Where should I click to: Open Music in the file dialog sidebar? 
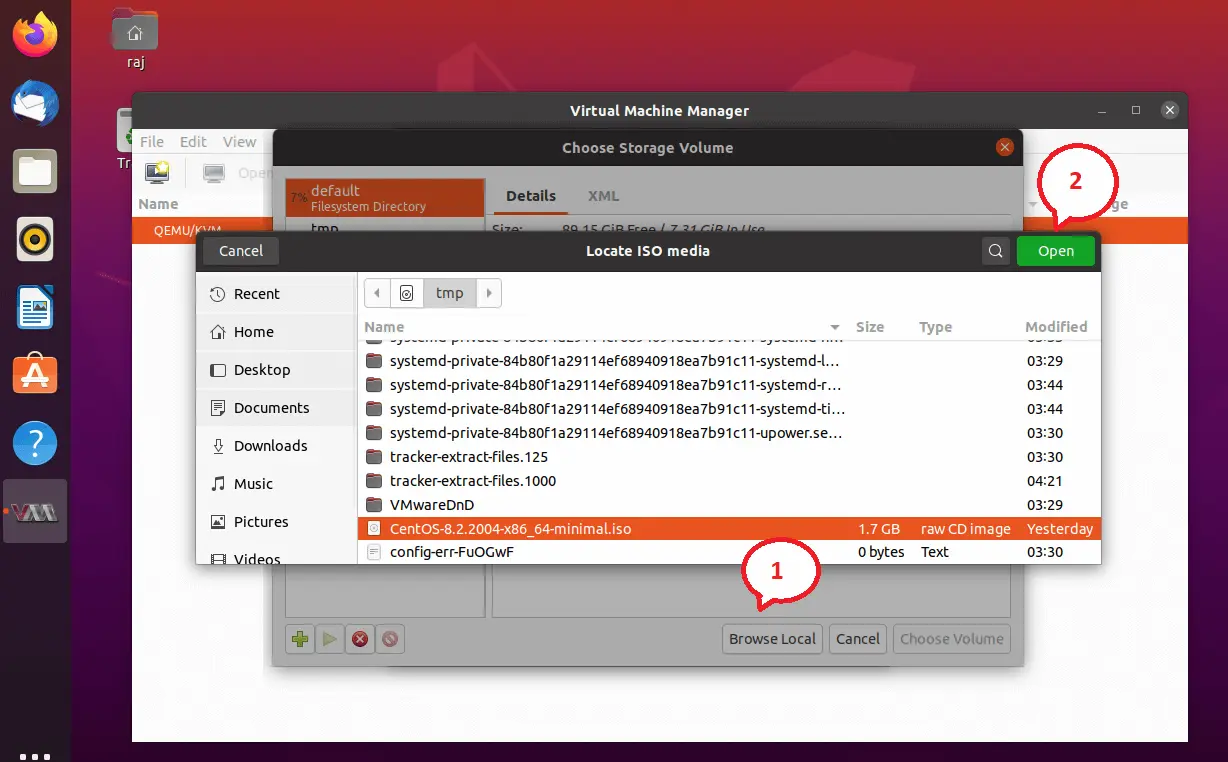click(x=276, y=484)
